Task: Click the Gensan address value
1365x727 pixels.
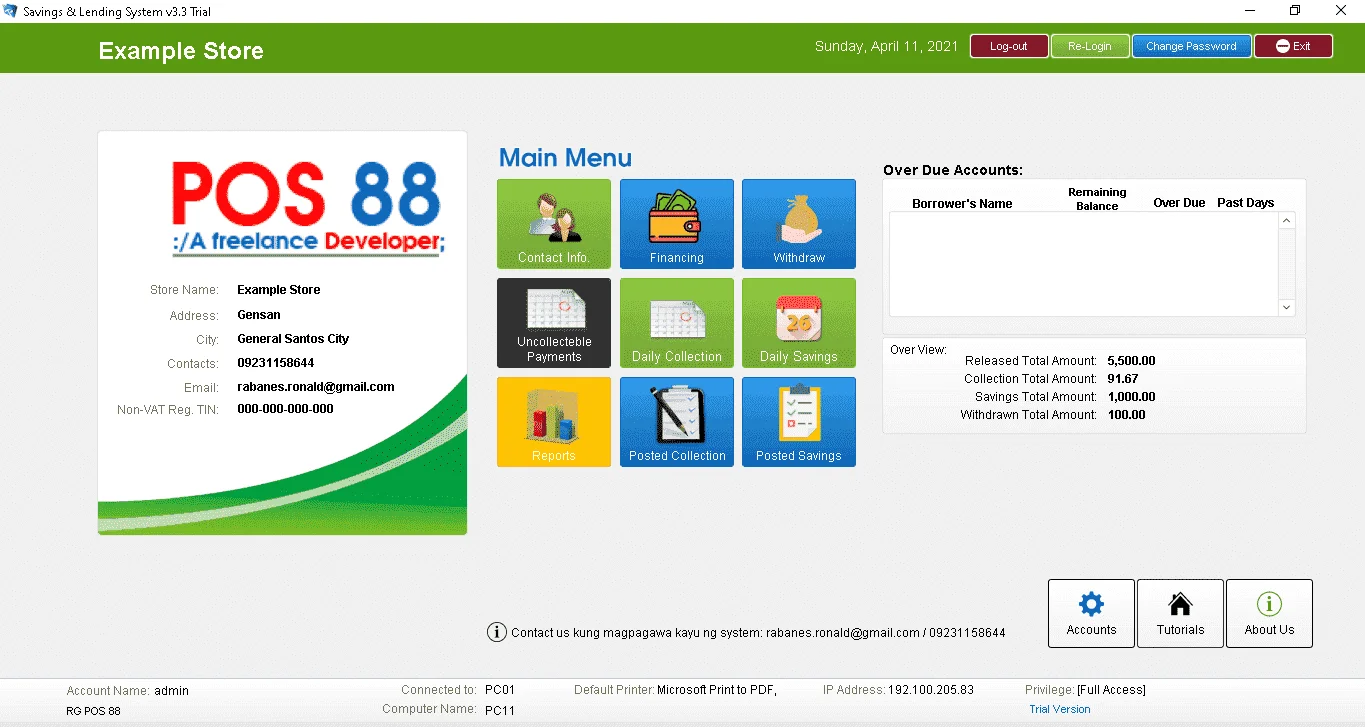Action: (259, 315)
